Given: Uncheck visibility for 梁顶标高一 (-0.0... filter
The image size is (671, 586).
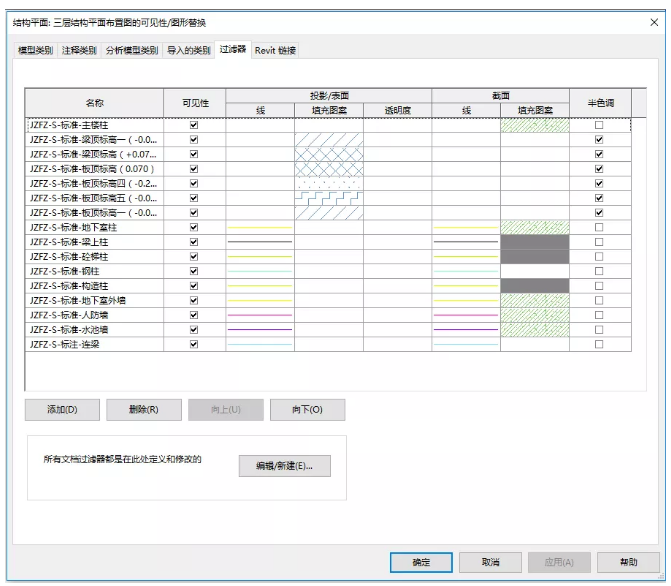Looking at the screenshot, I should click(194, 140).
